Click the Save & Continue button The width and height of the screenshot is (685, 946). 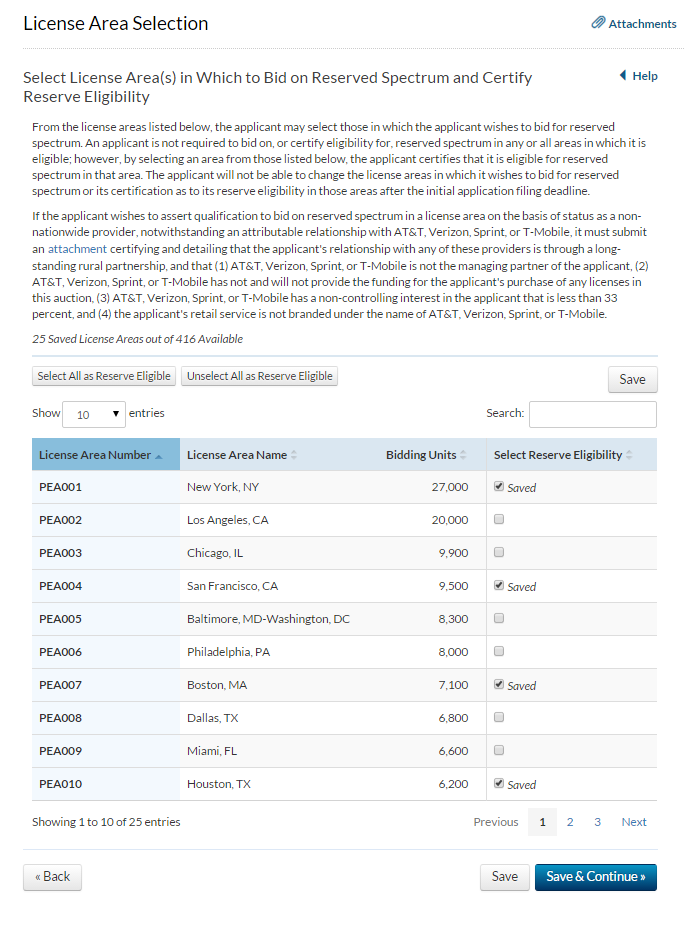click(x=595, y=877)
